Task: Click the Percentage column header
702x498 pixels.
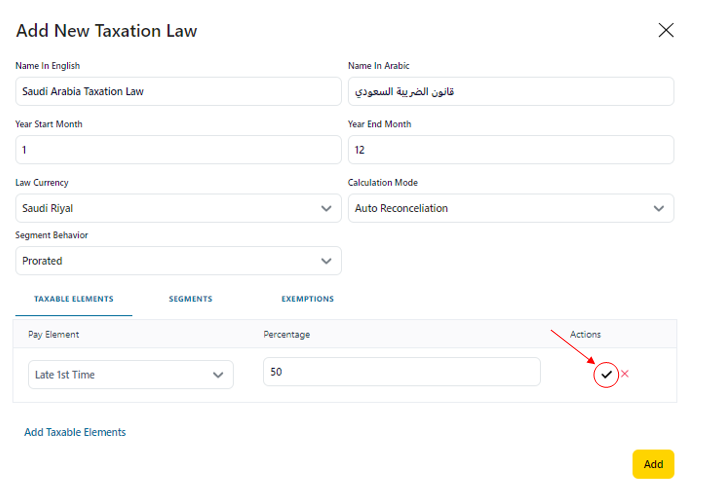Action: (x=286, y=334)
